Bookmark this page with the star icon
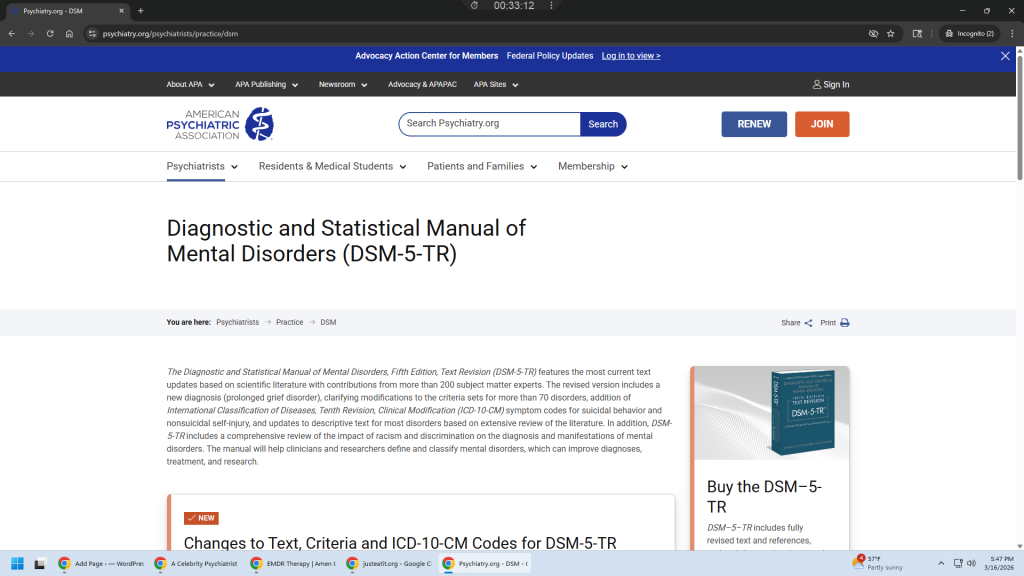1024x576 pixels. [891, 33]
